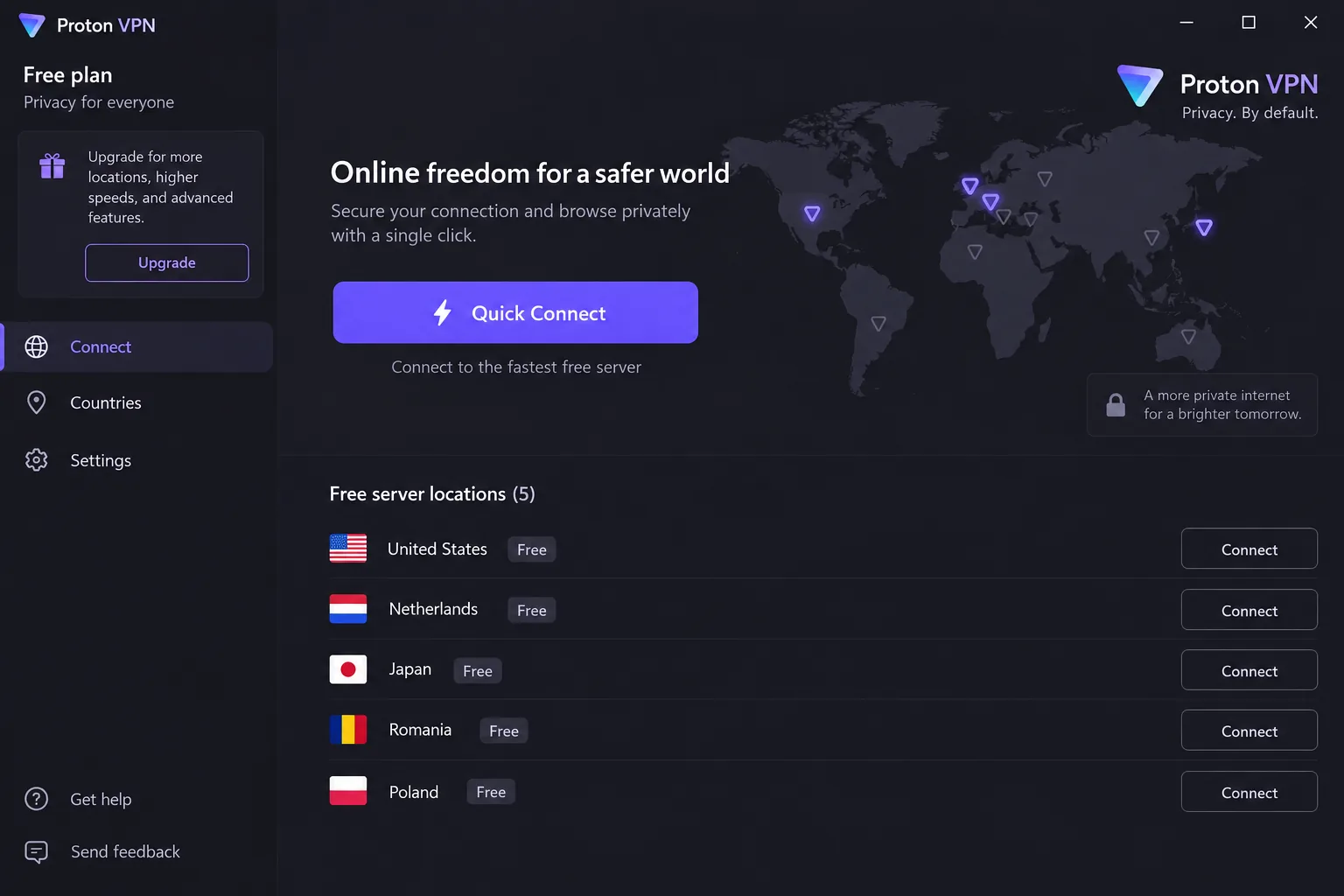Select the map marker over Australia
The width and height of the screenshot is (1344, 896).
1188,337
